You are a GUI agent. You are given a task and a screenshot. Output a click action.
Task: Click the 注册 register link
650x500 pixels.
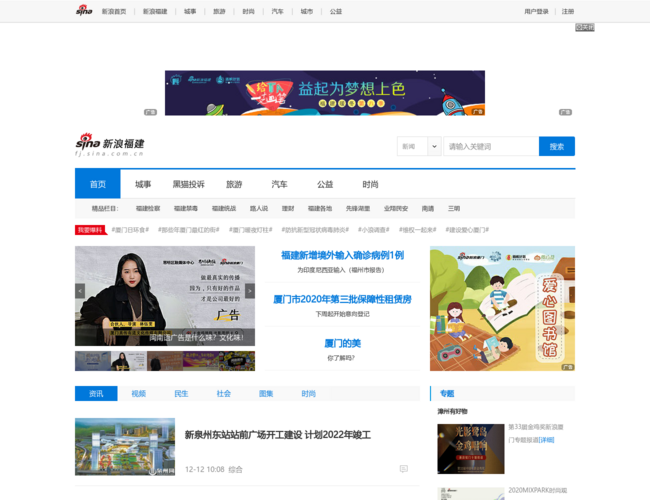point(568,12)
